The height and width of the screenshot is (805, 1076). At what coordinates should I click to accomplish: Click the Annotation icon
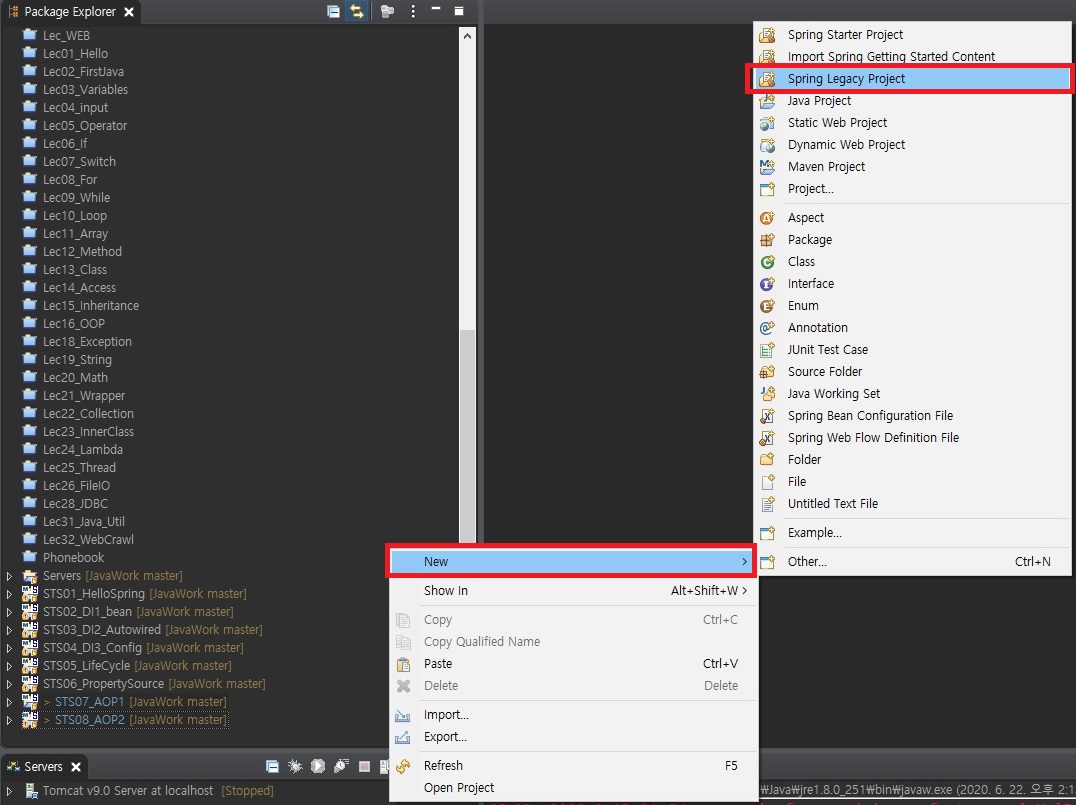[x=767, y=327]
